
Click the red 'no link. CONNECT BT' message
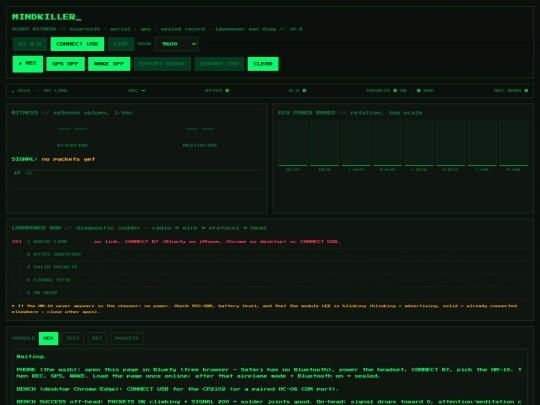[217, 241]
